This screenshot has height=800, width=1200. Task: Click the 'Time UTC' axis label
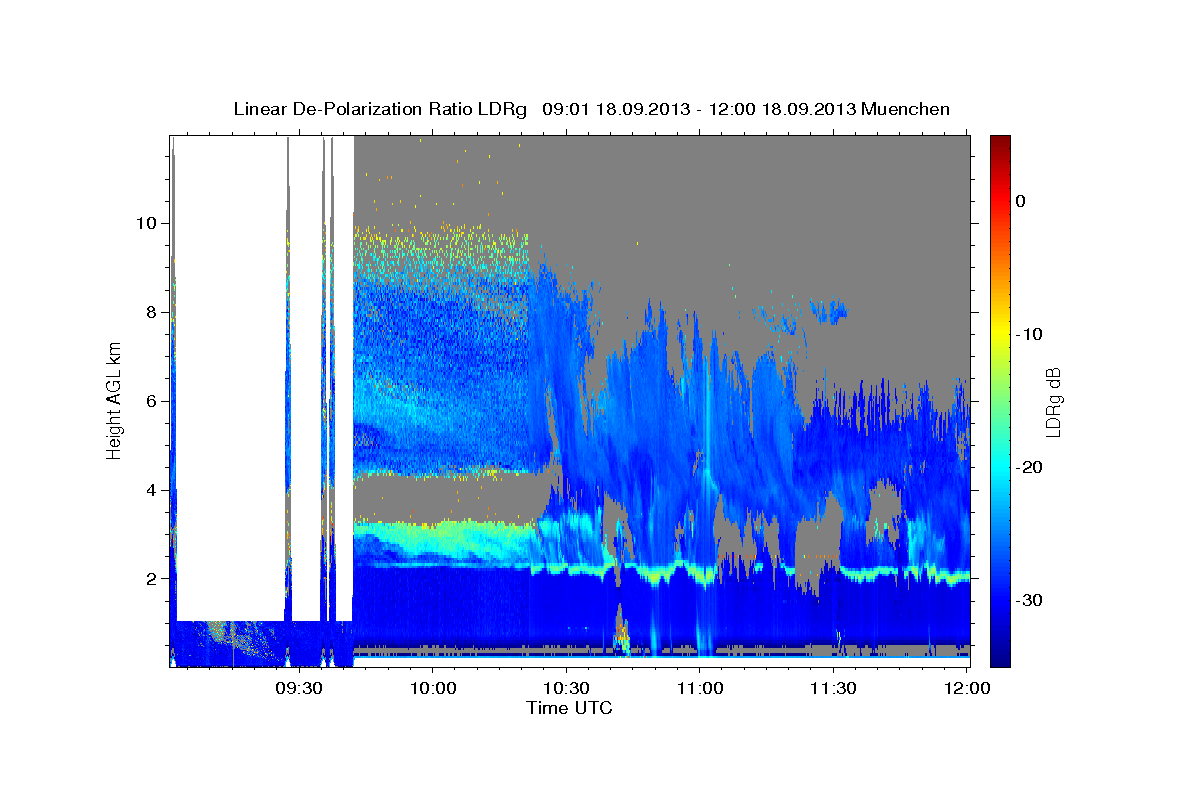(569, 708)
